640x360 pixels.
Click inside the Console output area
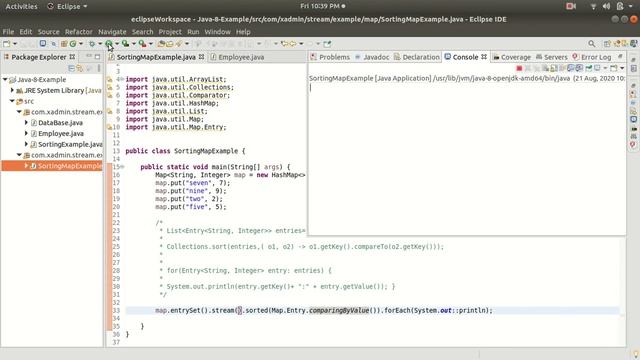pyautogui.click(x=467, y=159)
